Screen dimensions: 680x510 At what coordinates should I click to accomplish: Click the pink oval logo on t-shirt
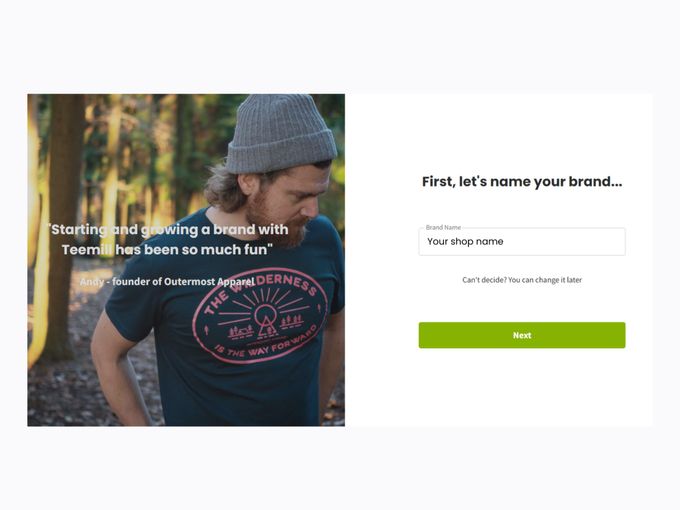[259, 315]
